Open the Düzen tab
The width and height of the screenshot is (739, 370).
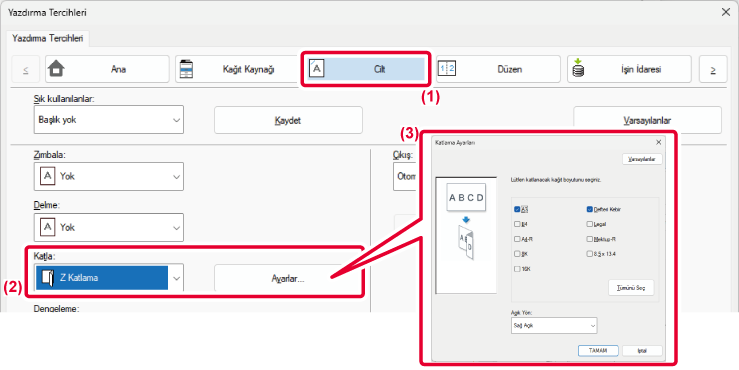(x=498, y=69)
